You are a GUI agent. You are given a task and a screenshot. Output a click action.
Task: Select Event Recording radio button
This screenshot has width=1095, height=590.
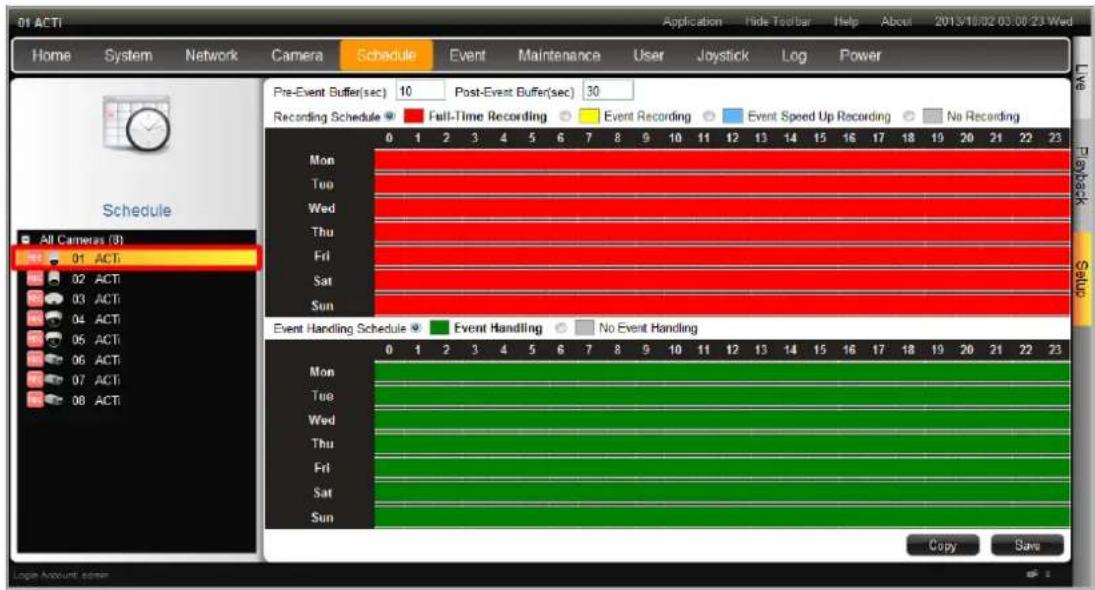coord(565,116)
